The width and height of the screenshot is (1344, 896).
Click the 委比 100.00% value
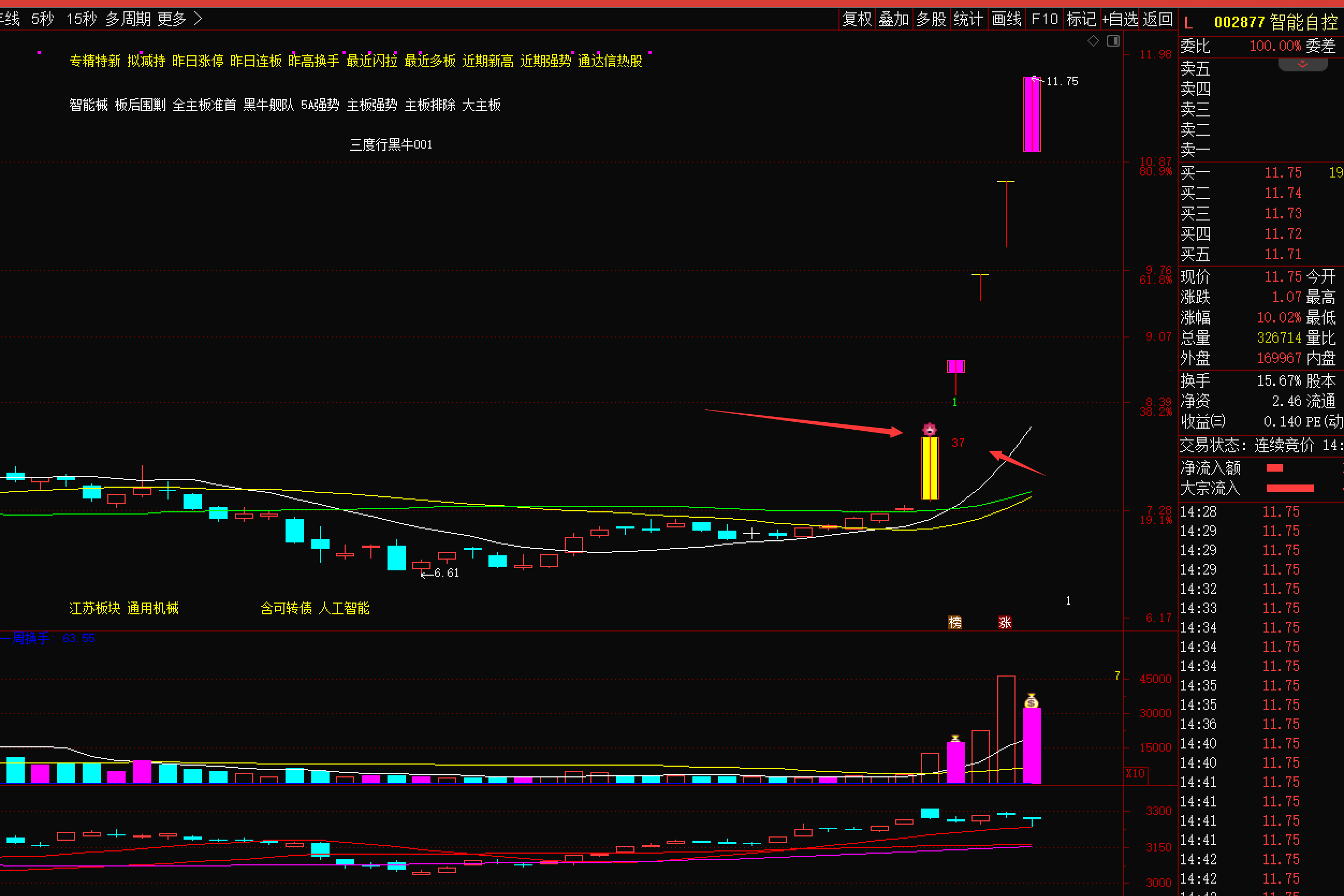(x=1275, y=46)
